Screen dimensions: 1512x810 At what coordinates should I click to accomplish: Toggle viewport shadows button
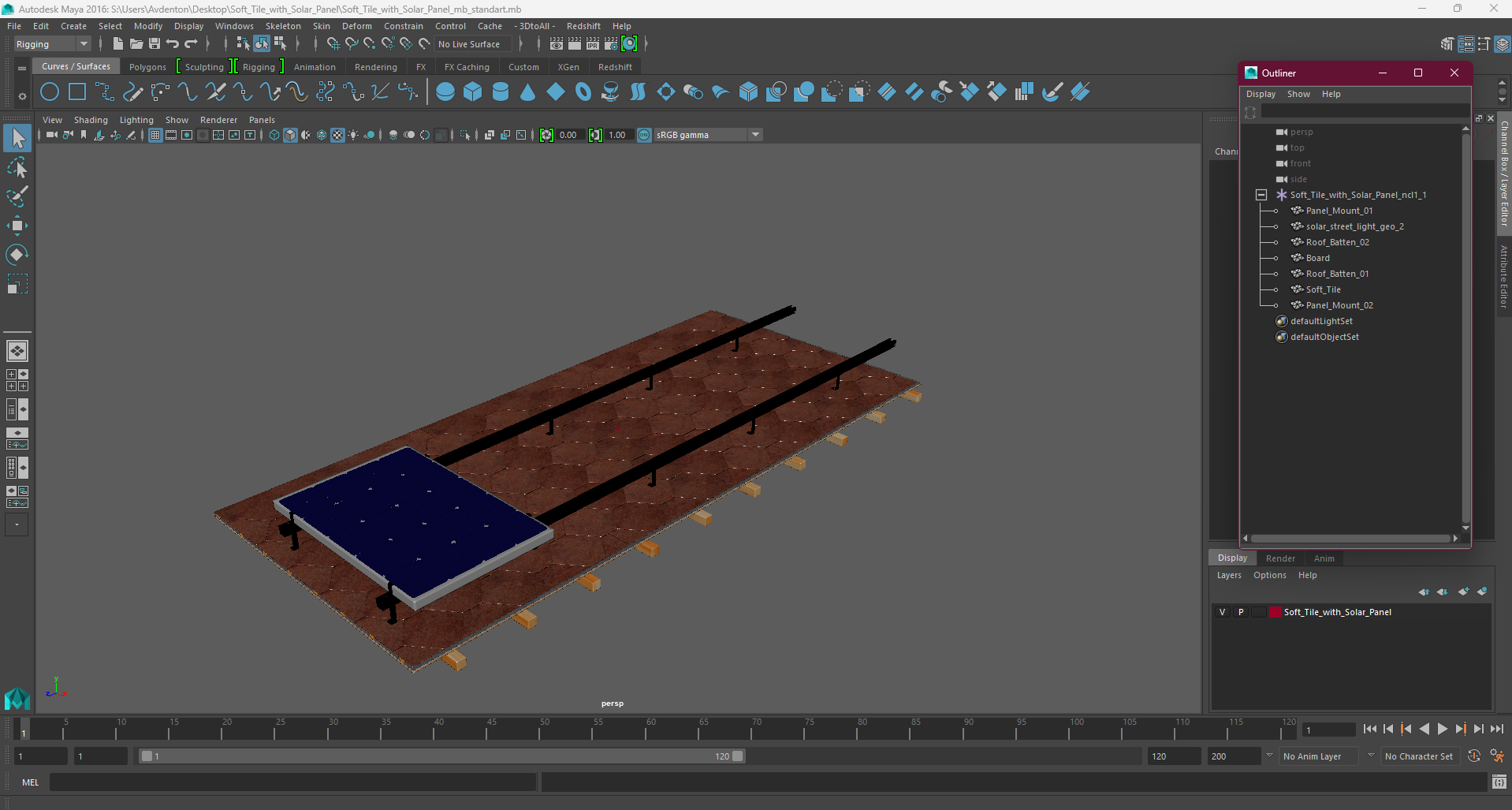(x=369, y=135)
